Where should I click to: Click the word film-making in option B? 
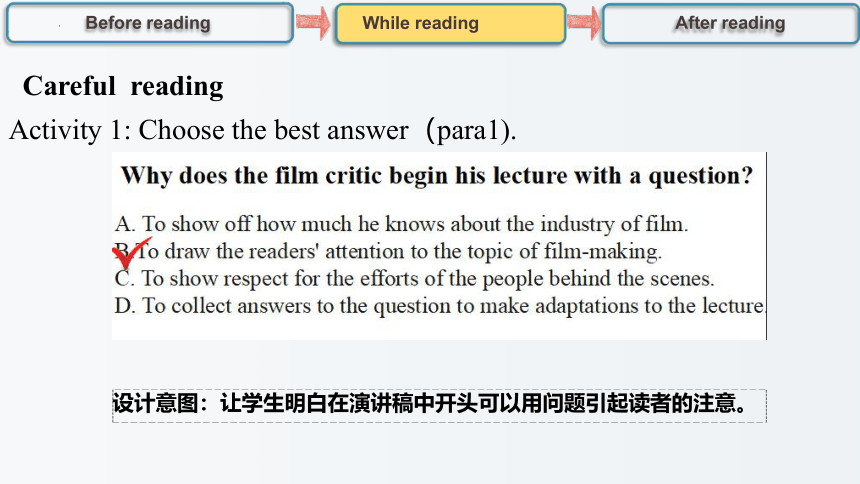point(602,251)
